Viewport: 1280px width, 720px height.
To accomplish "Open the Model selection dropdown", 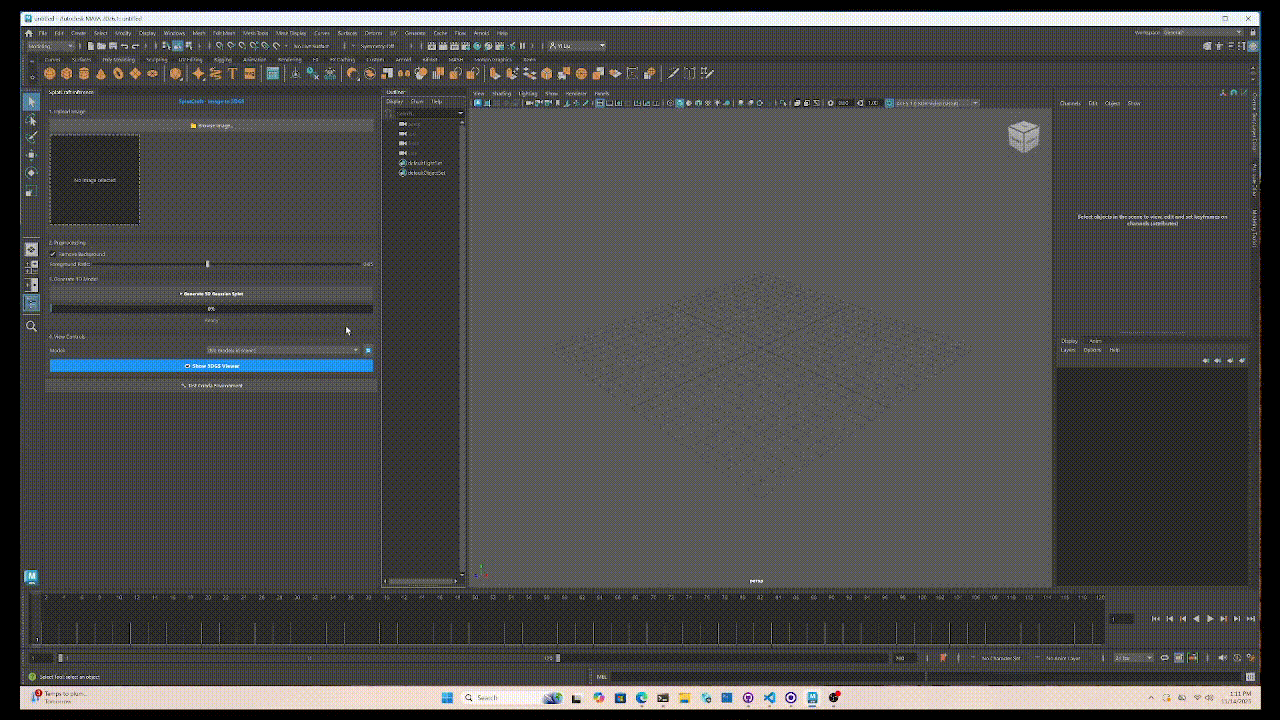I will pyautogui.click(x=283, y=350).
